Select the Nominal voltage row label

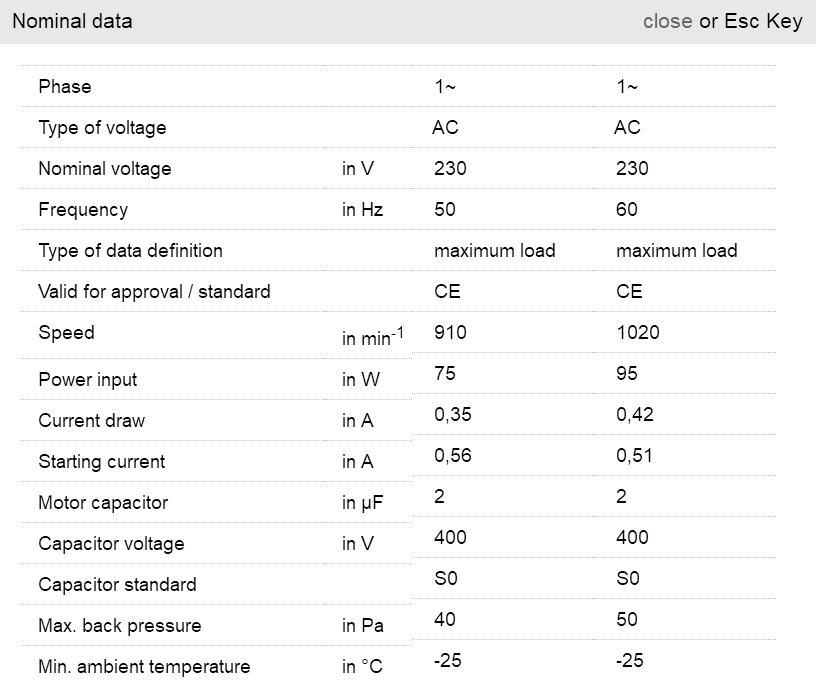(x=105, y=169)
